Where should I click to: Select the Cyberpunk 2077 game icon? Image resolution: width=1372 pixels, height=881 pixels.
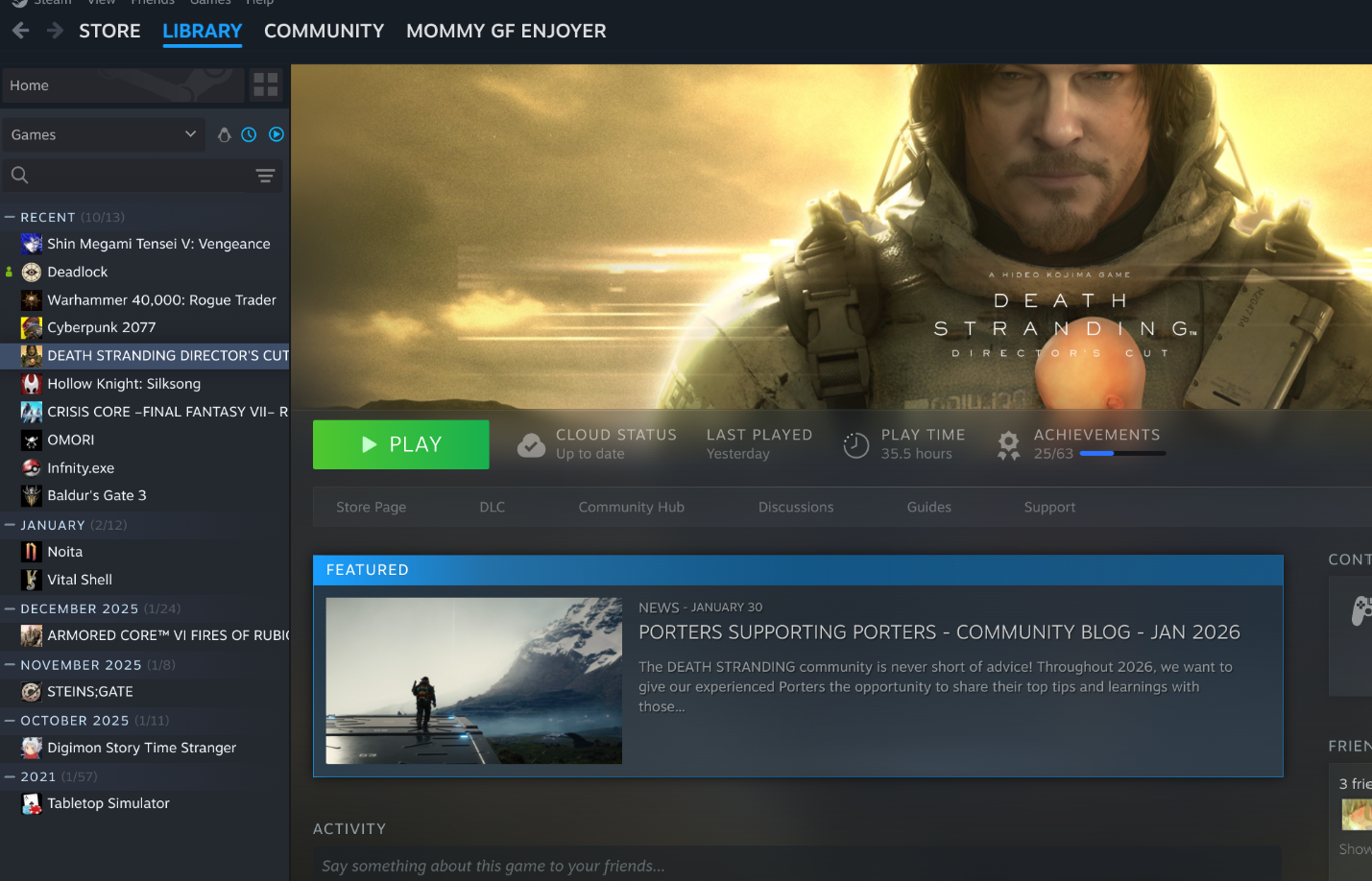click(32, 327)
